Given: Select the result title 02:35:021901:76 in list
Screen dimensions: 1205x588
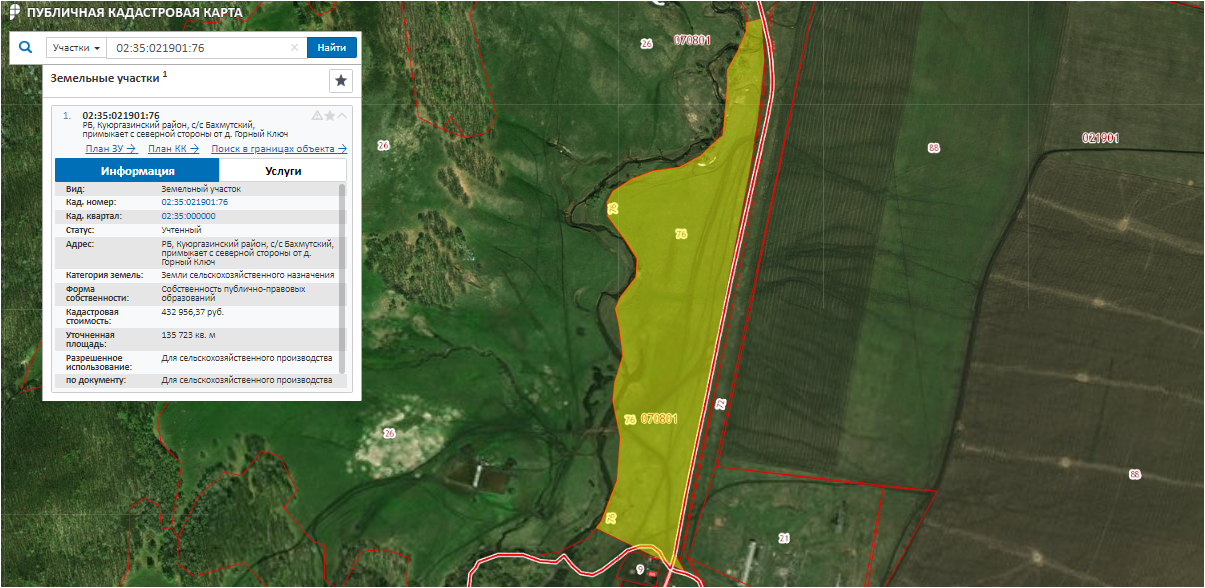Looking at the screenshot, I should (120, 115).
